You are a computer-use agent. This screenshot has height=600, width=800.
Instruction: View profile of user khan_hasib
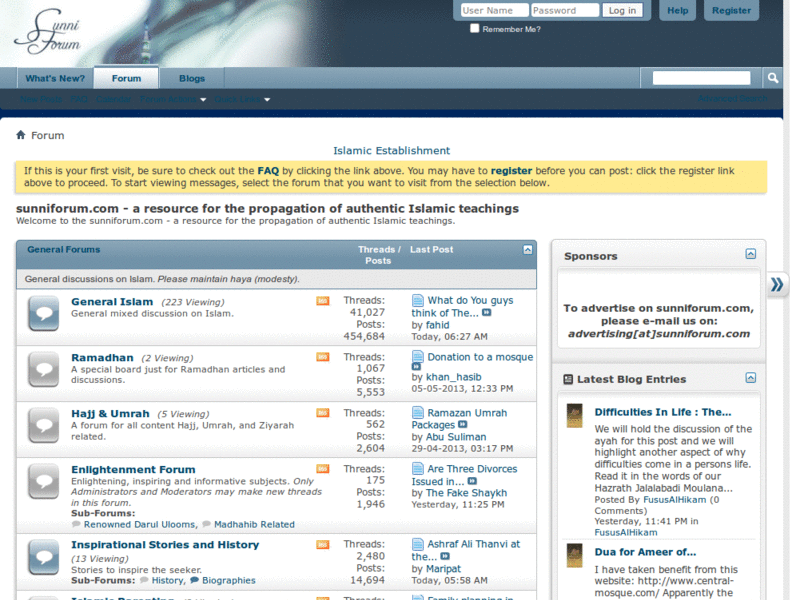(x=454, y=377)
